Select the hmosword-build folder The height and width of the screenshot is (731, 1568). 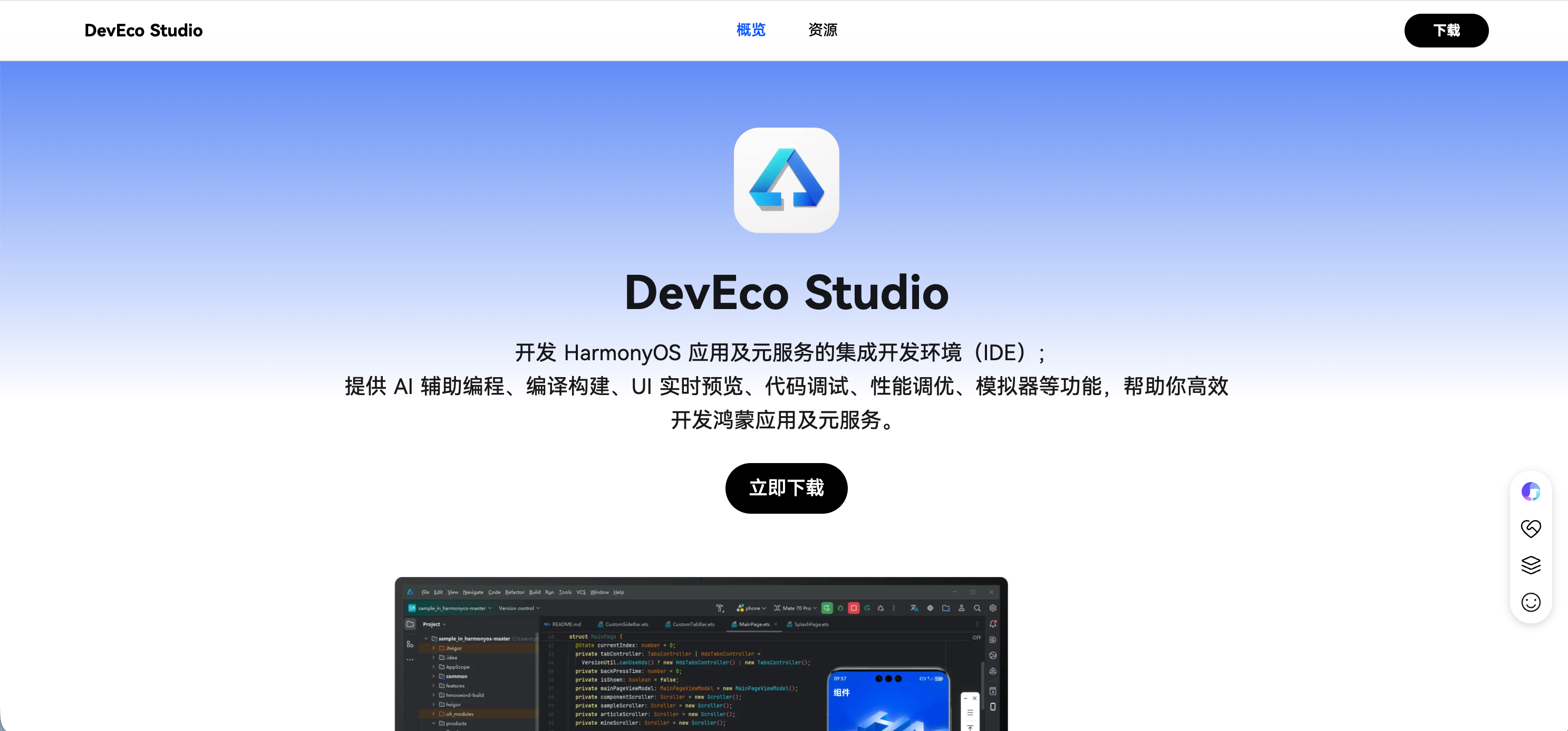(461, 695)
